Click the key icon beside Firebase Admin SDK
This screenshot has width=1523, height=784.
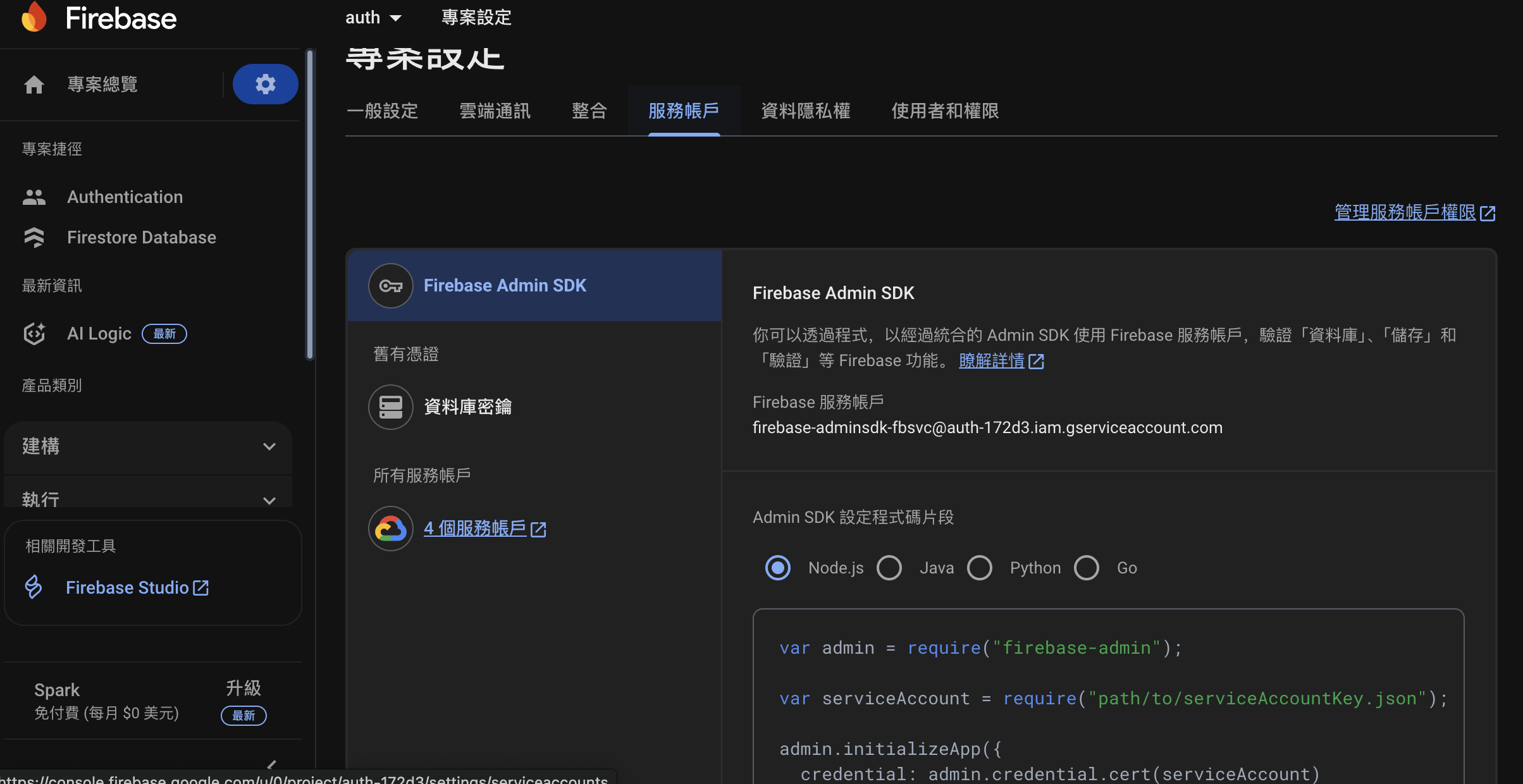[x=391, y=286]
